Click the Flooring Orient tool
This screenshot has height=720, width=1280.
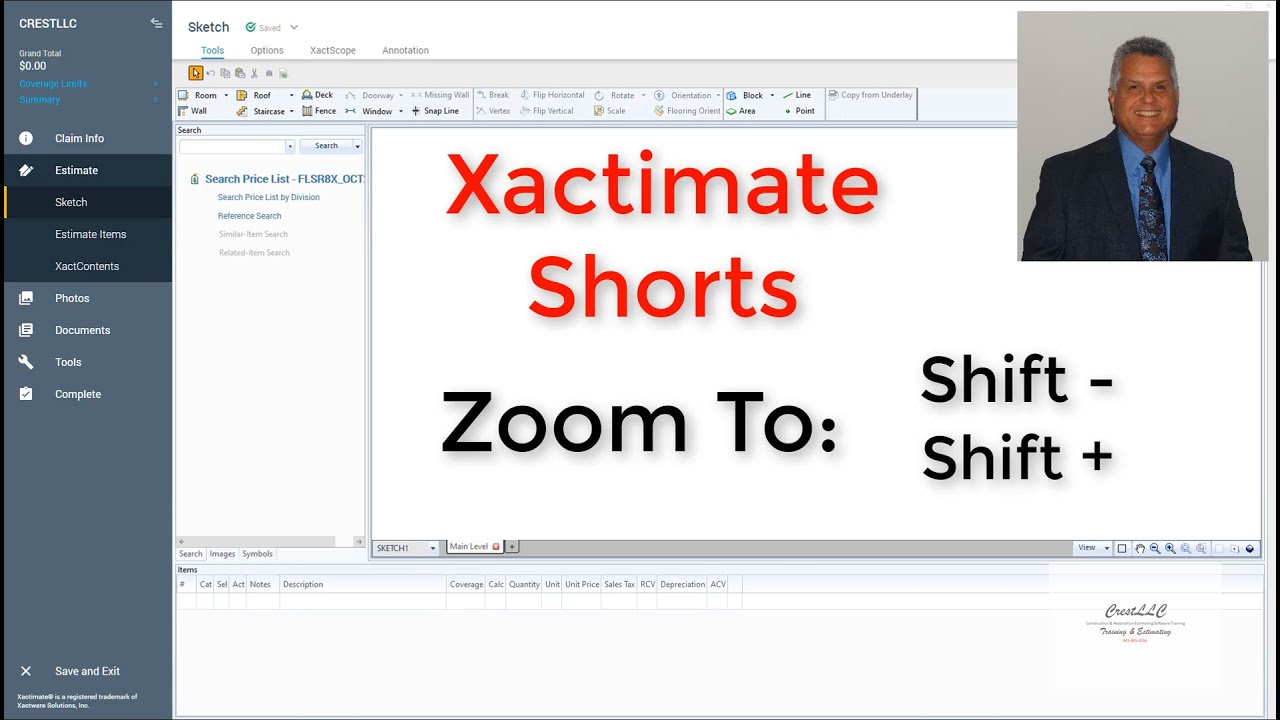pos(687,111)
